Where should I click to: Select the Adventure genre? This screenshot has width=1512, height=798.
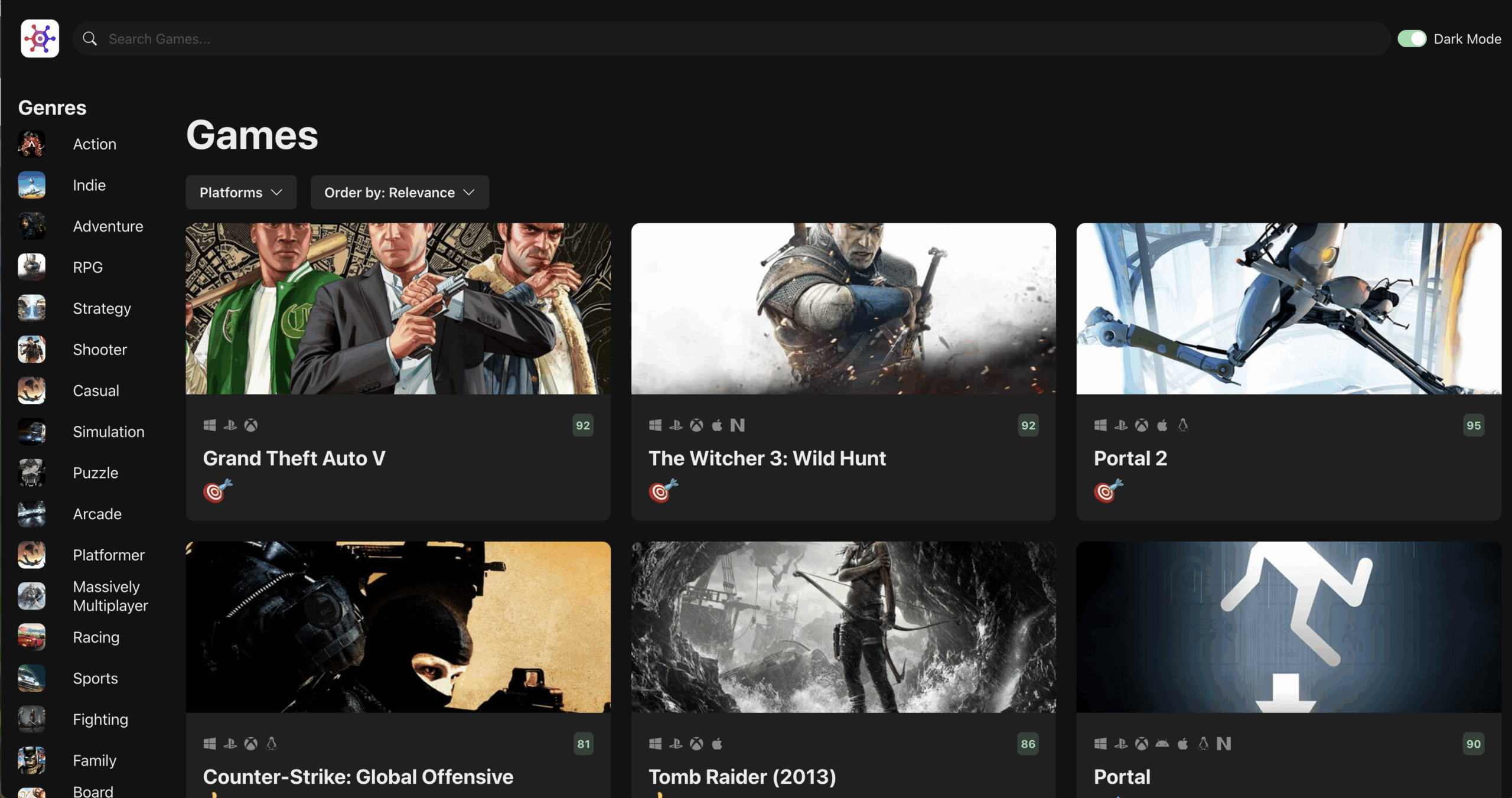click(108, 226)
